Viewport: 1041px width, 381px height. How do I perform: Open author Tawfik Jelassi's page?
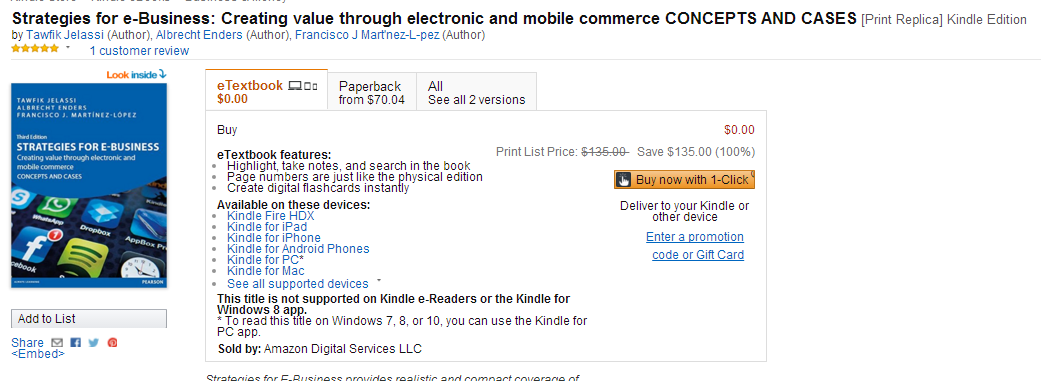pos(65,35)
